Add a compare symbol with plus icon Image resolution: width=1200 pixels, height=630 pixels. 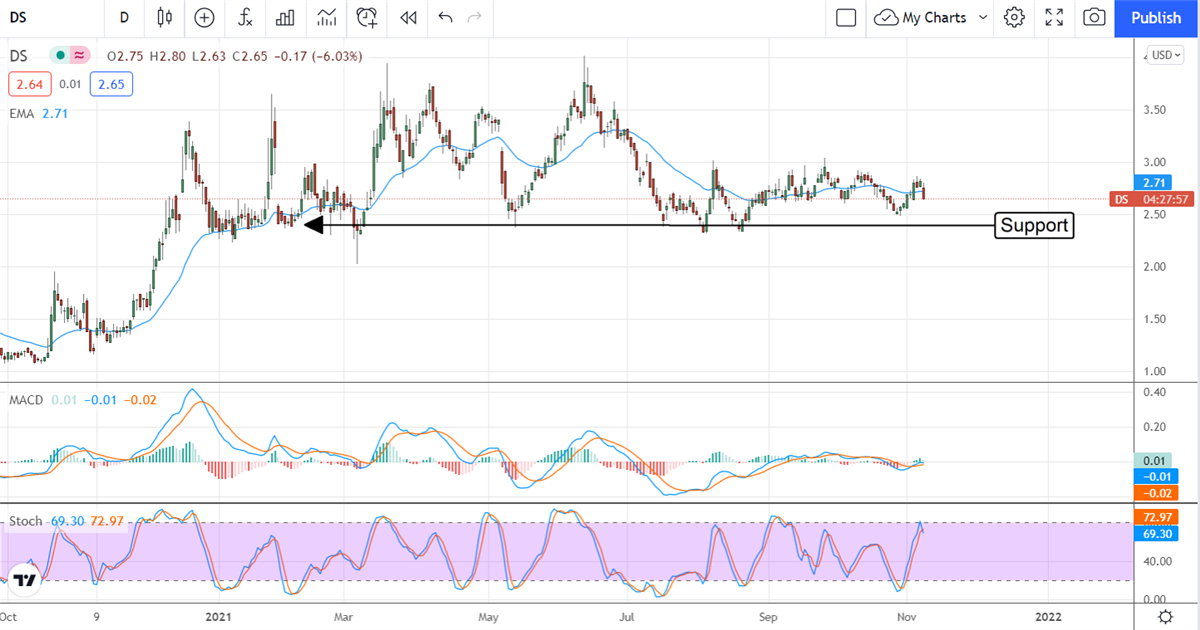204,17
